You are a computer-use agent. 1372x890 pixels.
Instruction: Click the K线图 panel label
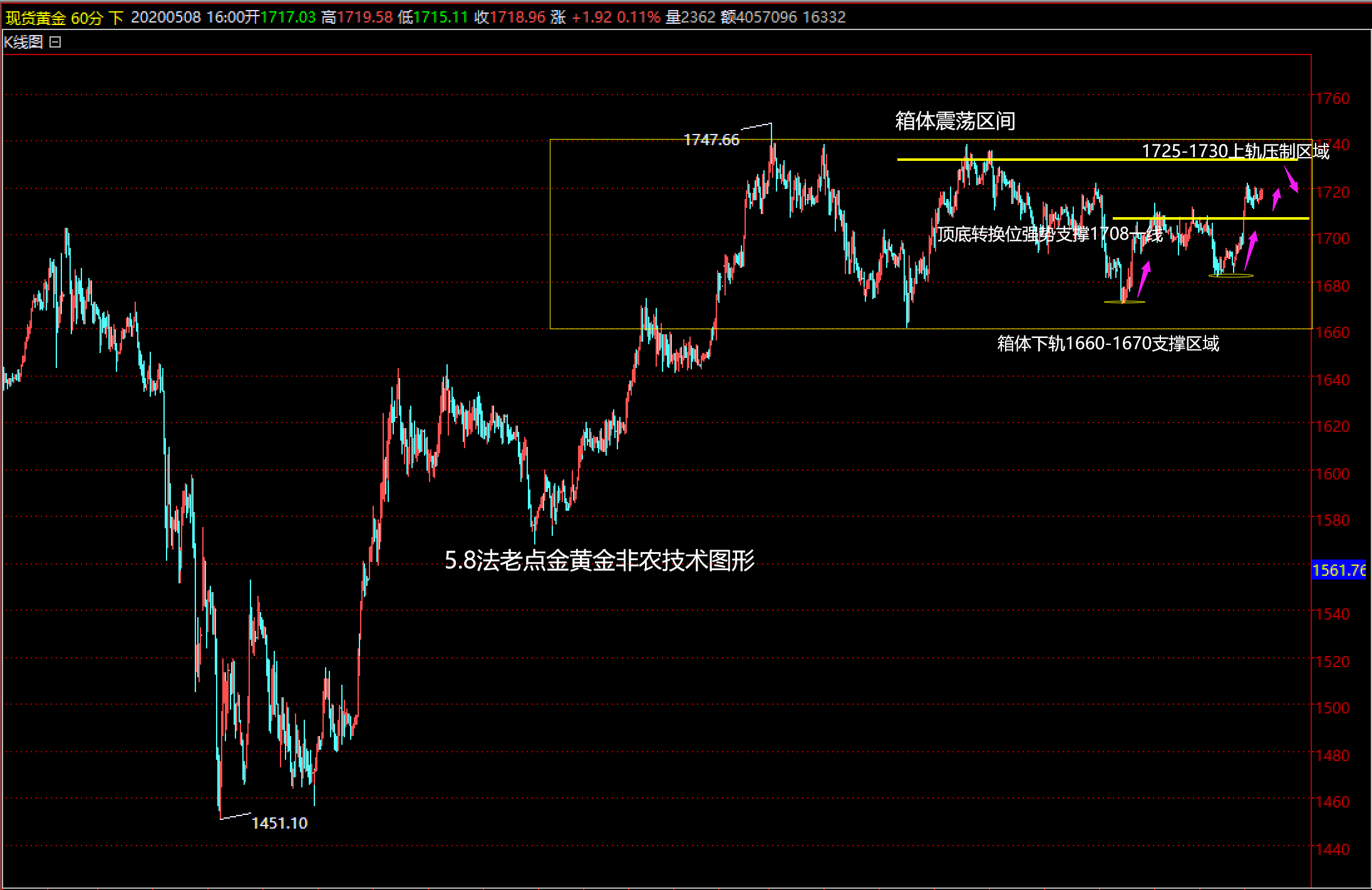23,42
